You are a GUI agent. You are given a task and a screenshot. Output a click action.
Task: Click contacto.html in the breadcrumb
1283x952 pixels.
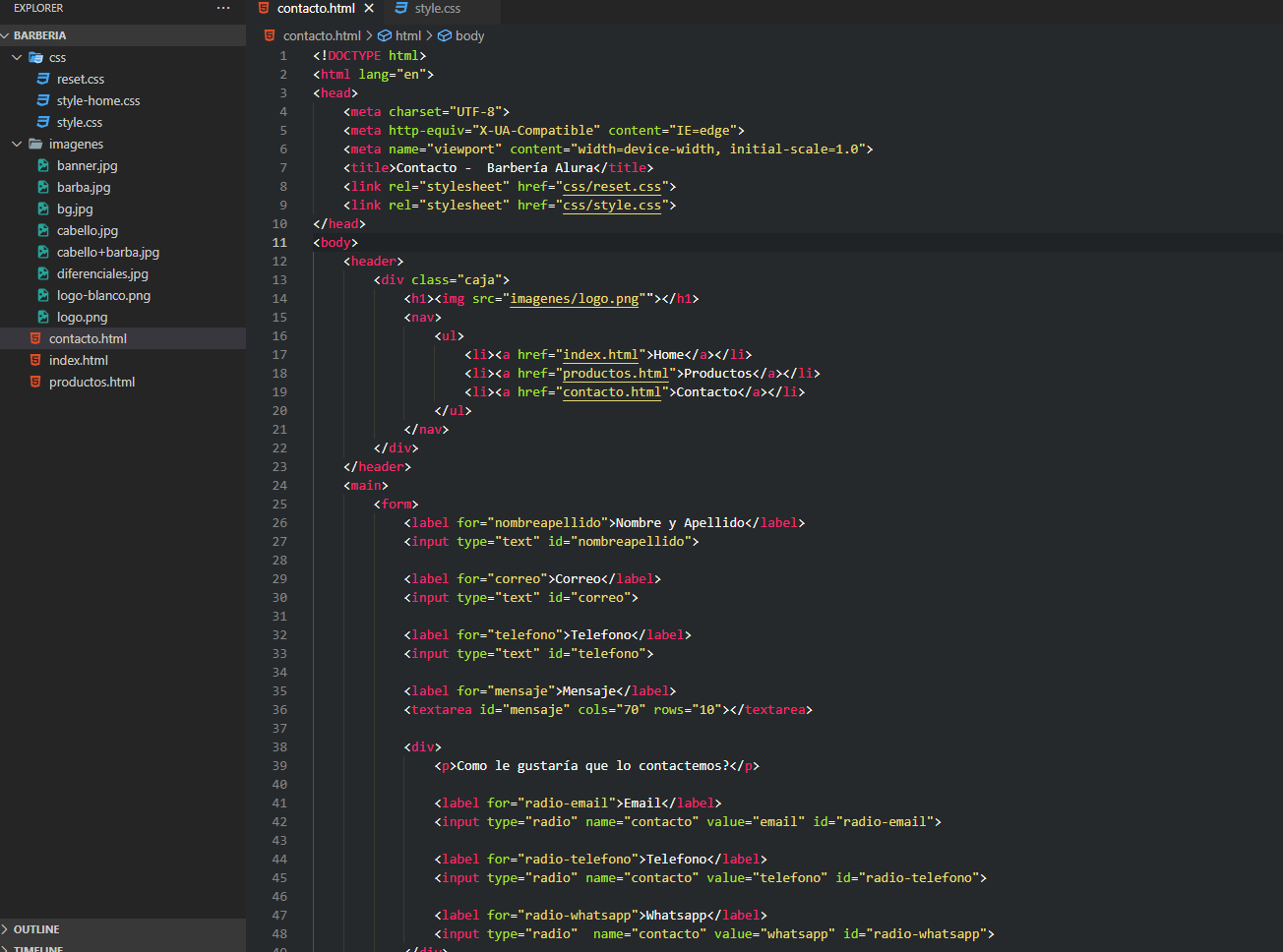coord(322,35)
